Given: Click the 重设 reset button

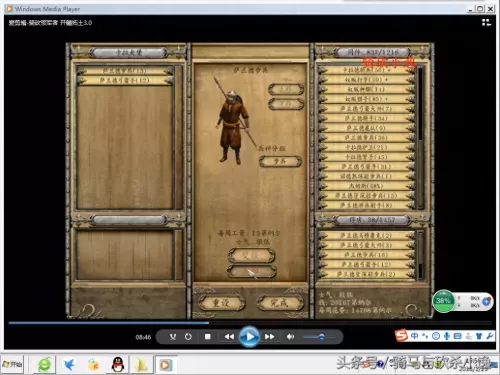Looking at the screenshot, I should (221, 303).
